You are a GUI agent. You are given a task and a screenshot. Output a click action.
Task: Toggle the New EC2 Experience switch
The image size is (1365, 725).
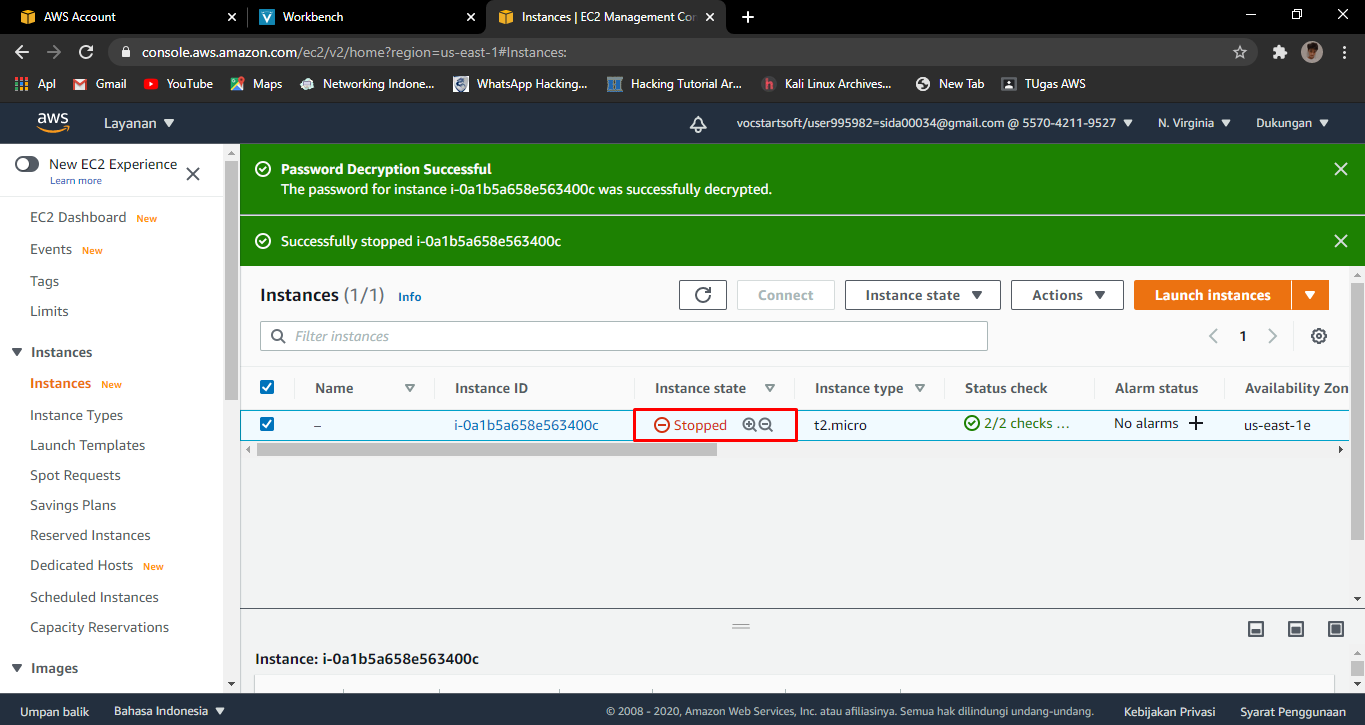(x=27, y=164)
